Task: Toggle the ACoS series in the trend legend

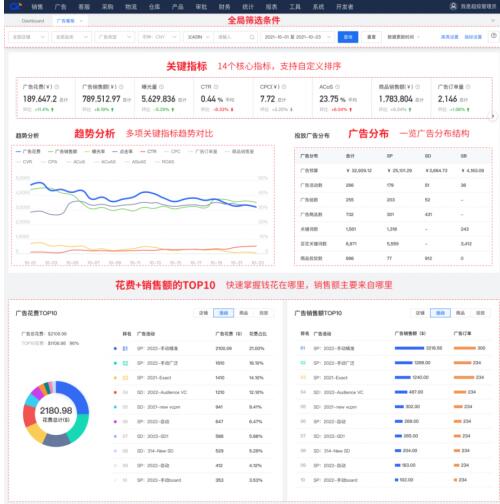Action: click(75, 162)
